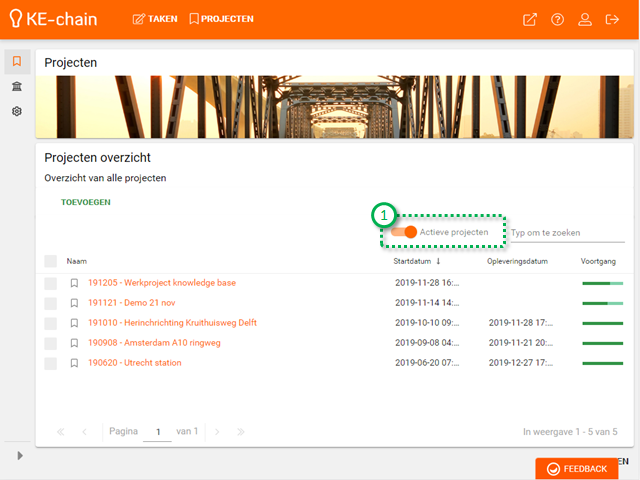Click the TOEVOEGEN button
The width and height of the screenshot is (640, 480).
(x=86, y=202)
